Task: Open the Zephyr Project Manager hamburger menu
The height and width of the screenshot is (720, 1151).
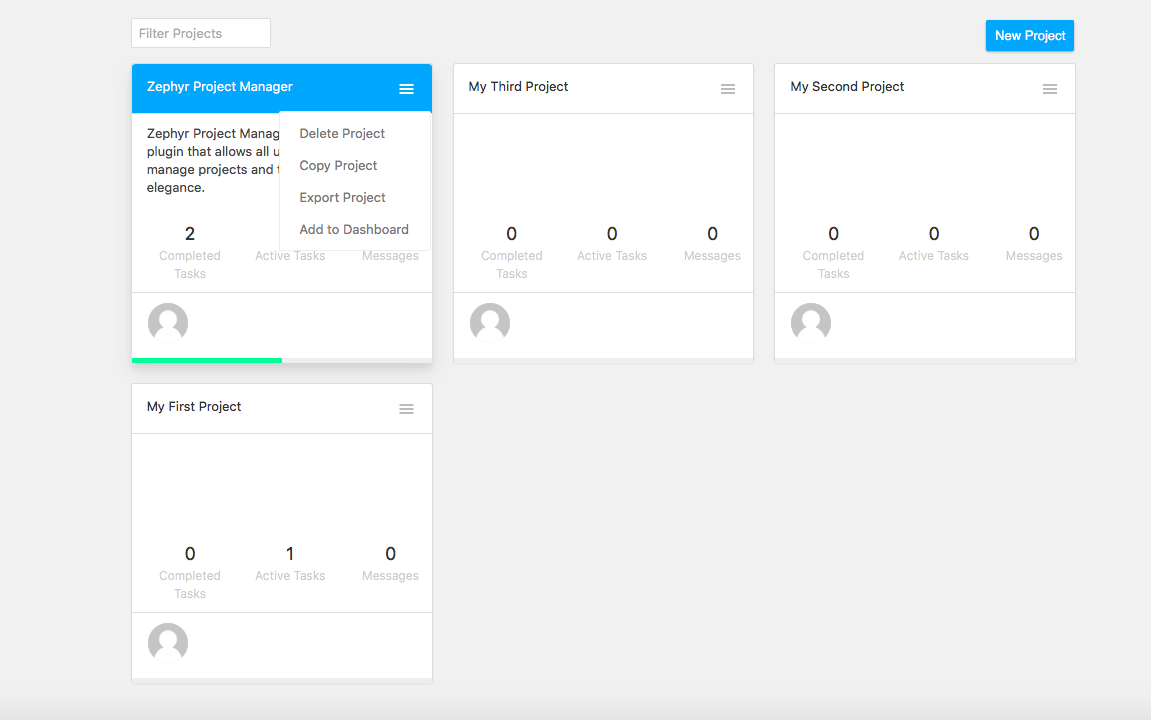Action: 406,88
